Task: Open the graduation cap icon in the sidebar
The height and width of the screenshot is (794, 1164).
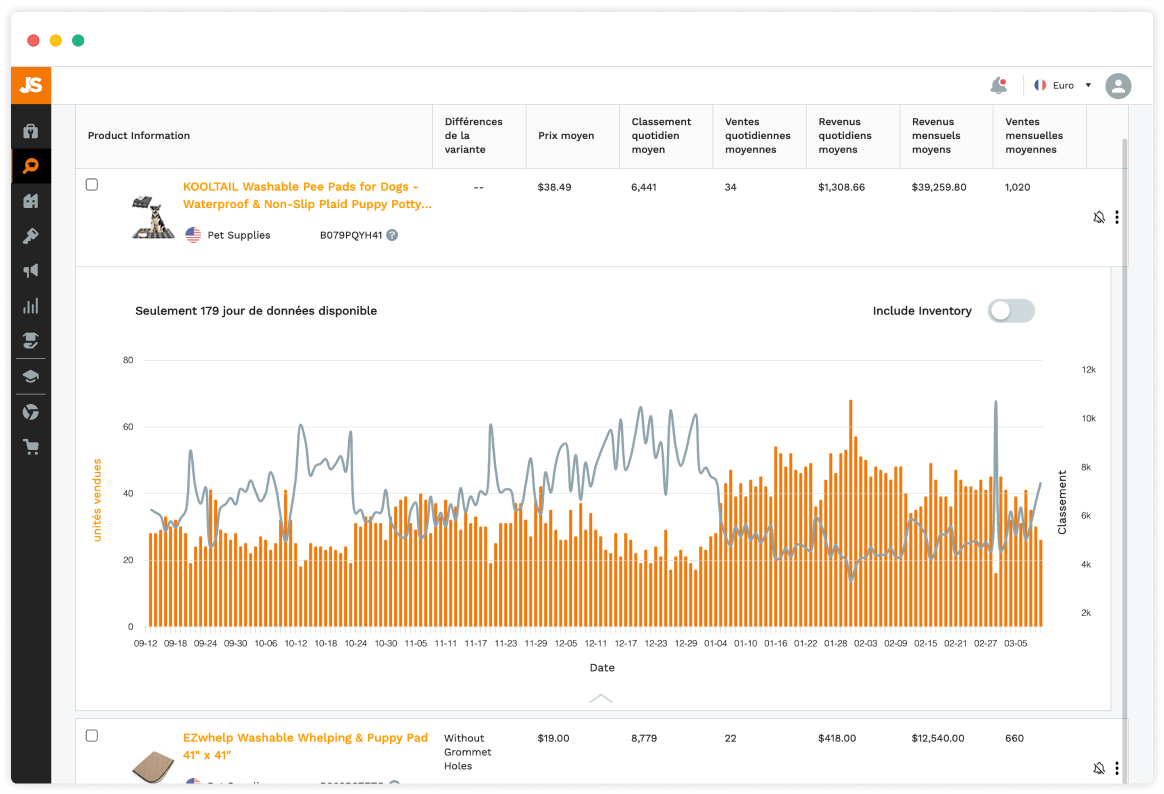Action: pos(30,376)
